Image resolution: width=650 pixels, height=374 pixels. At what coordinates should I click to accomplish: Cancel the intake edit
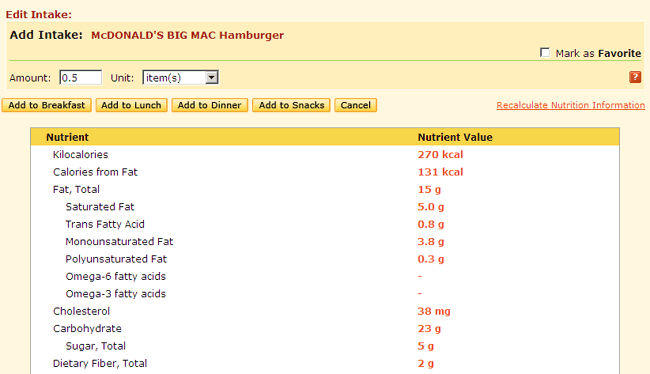tap(356, 105)
